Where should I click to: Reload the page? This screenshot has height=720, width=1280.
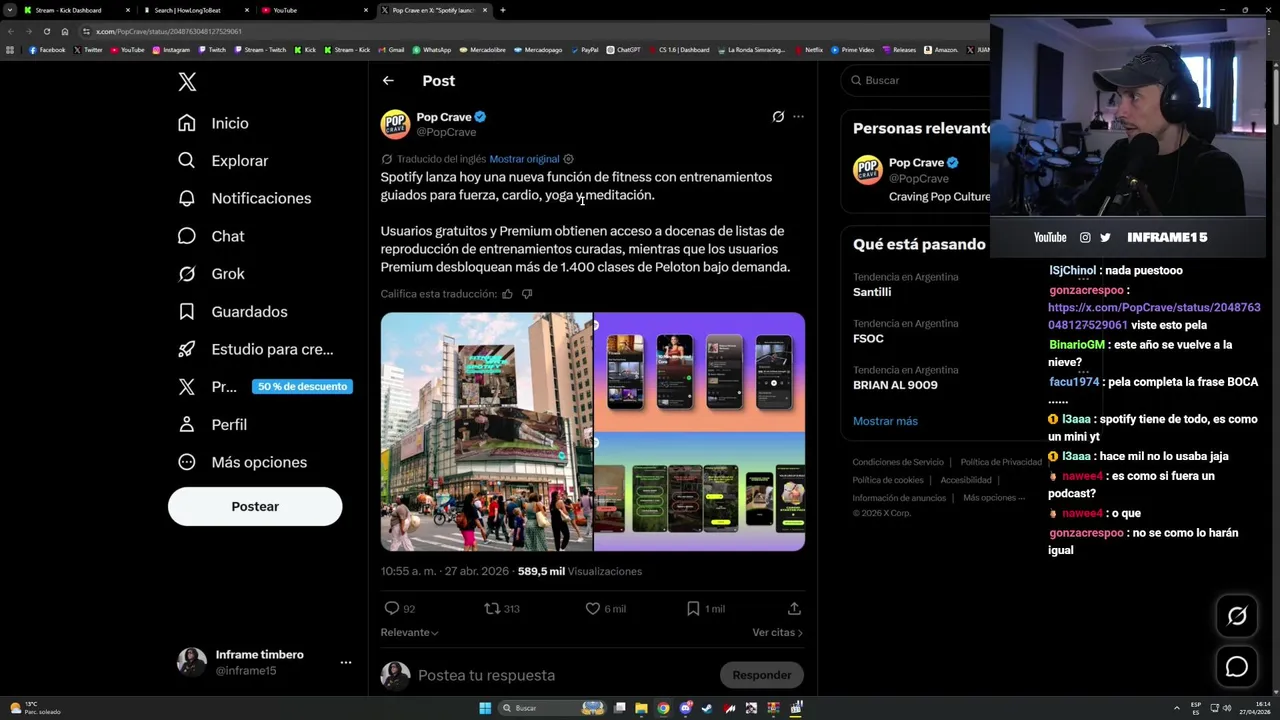pyautogui.click(x=46, y=31)
